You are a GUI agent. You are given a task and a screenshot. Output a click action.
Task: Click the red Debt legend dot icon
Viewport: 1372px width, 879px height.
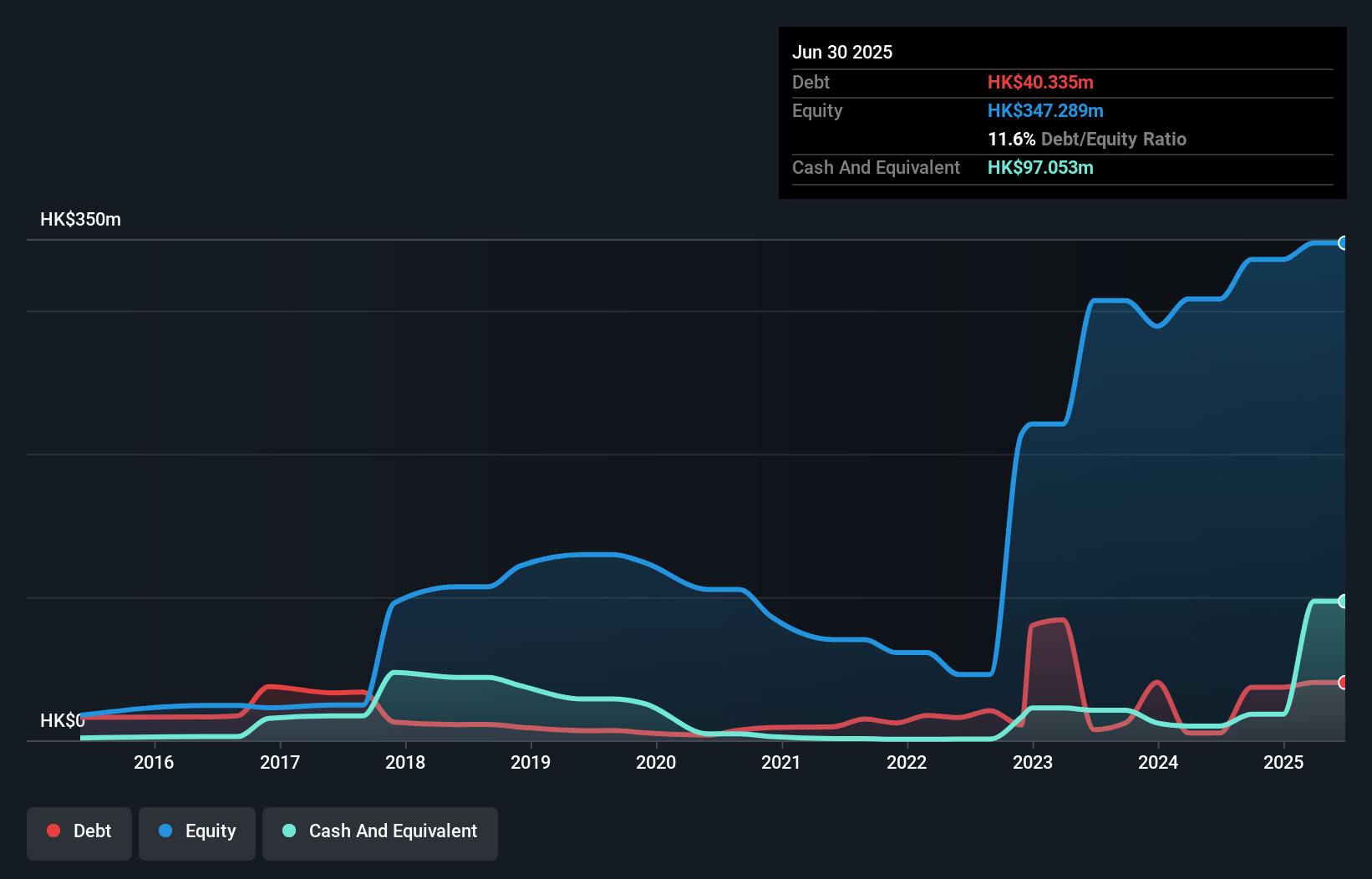click(x=53, y=831)
